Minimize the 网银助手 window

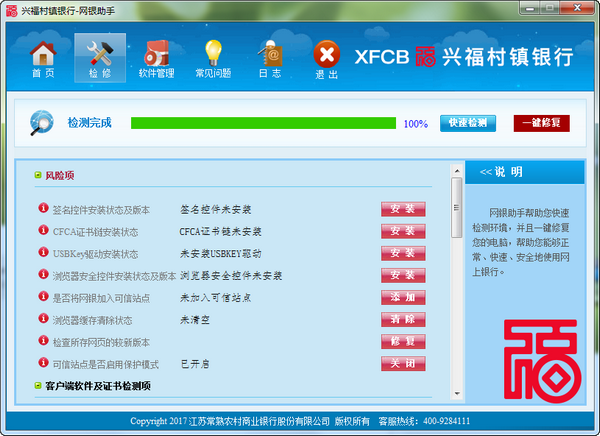tap(530, 8)
